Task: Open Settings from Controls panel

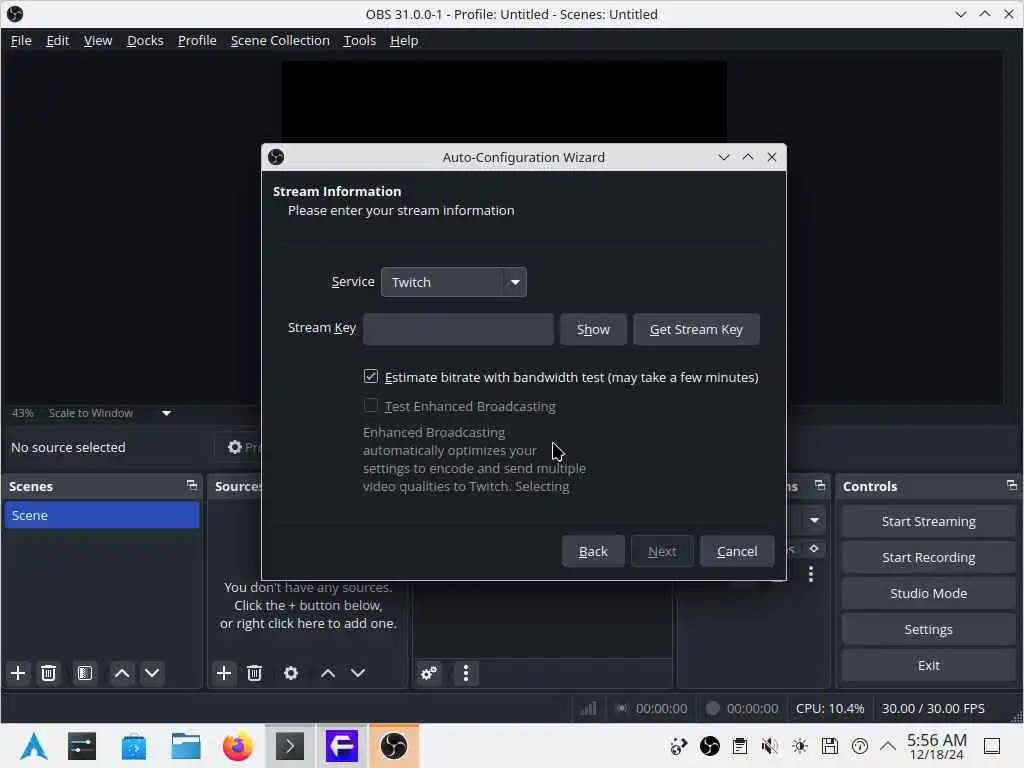Action: (x=929, y=629)
